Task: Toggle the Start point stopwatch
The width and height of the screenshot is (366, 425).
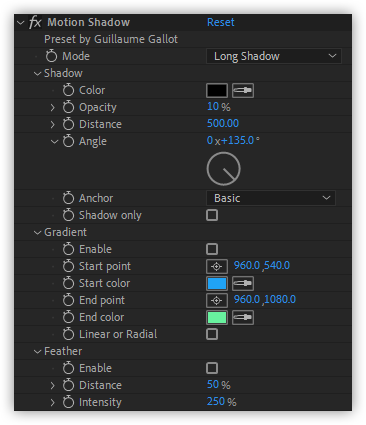Action: pyautogui.click(x=68, y=266)
